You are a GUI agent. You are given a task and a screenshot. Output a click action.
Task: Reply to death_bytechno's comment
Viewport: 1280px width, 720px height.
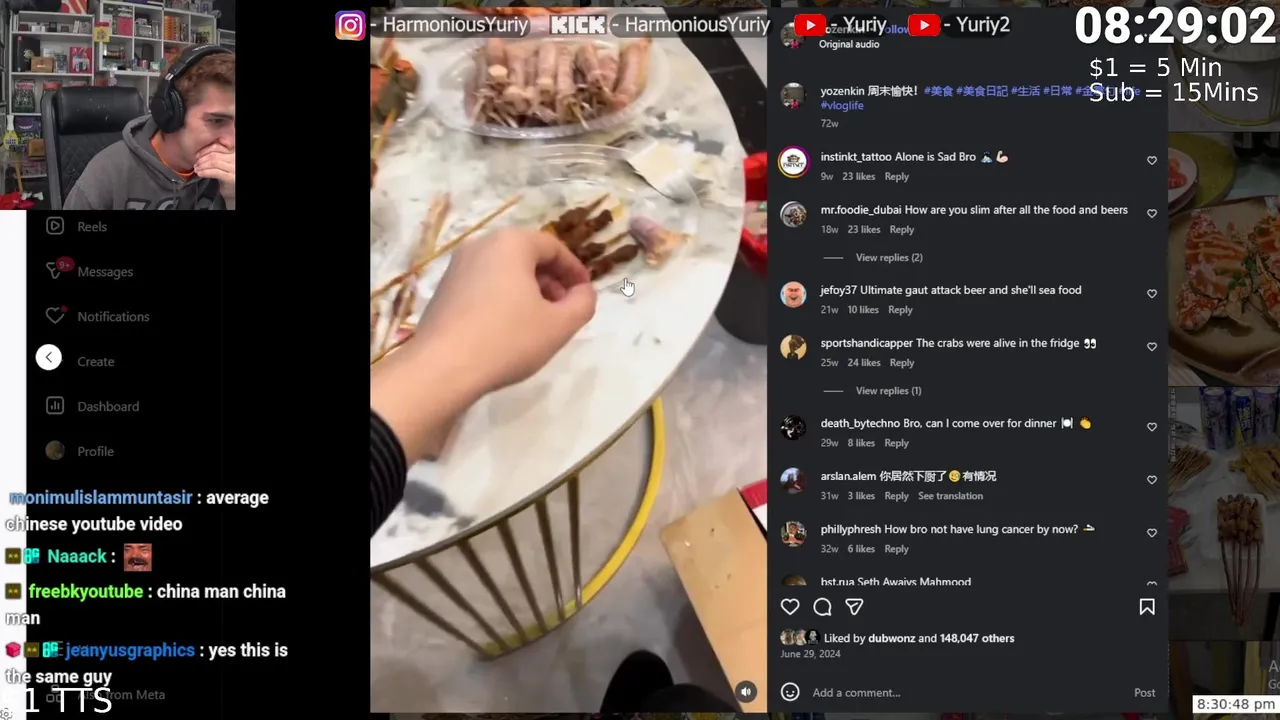point(896,443)
